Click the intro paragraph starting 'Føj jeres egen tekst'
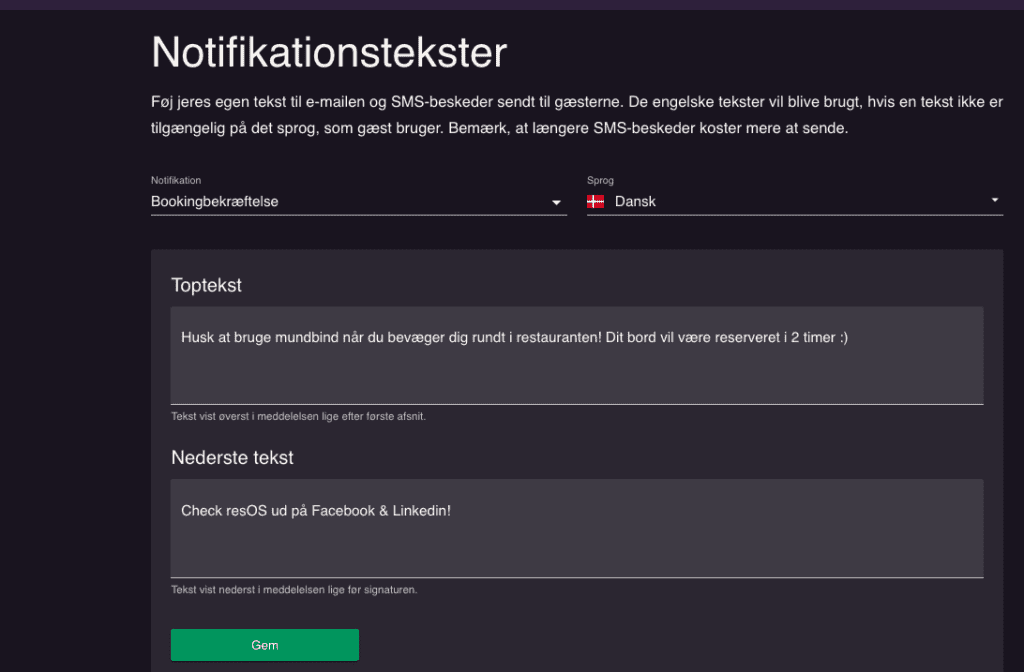Screen dimensions: 1024x672 tap(577, 115)
